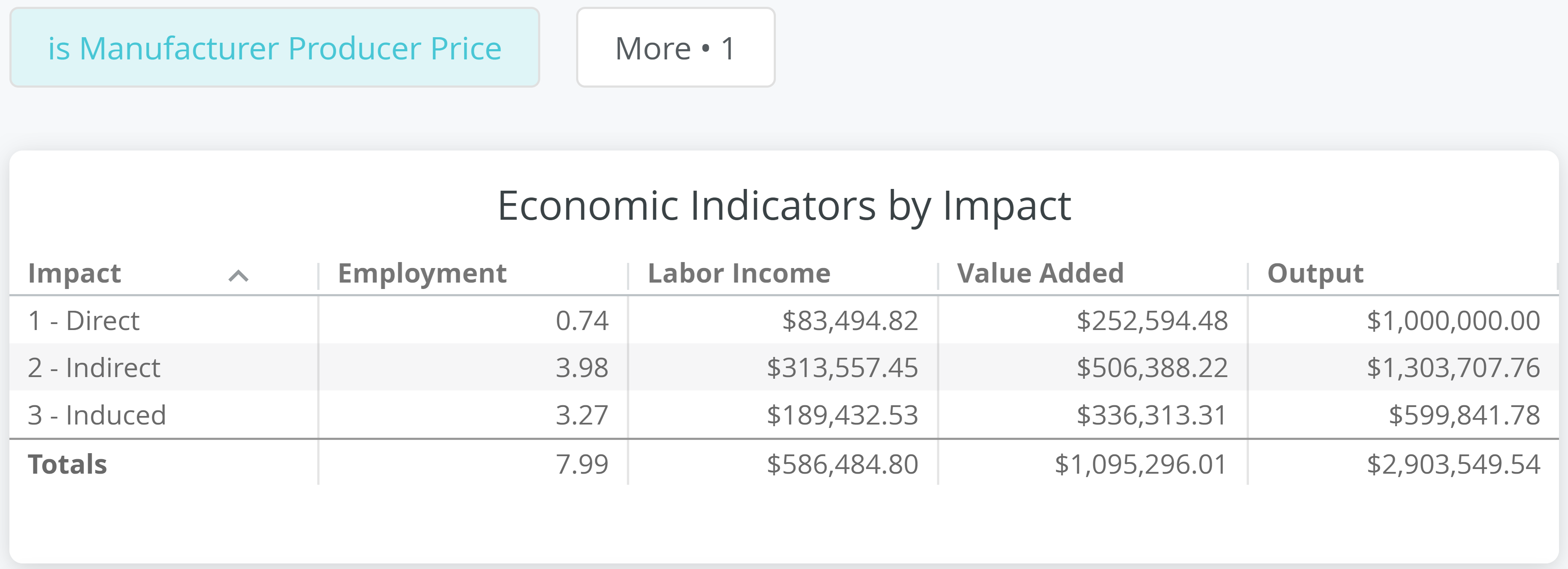The image size is (1568, 569).
Task: Sort by the Employment column header
Action: point(422,274)
